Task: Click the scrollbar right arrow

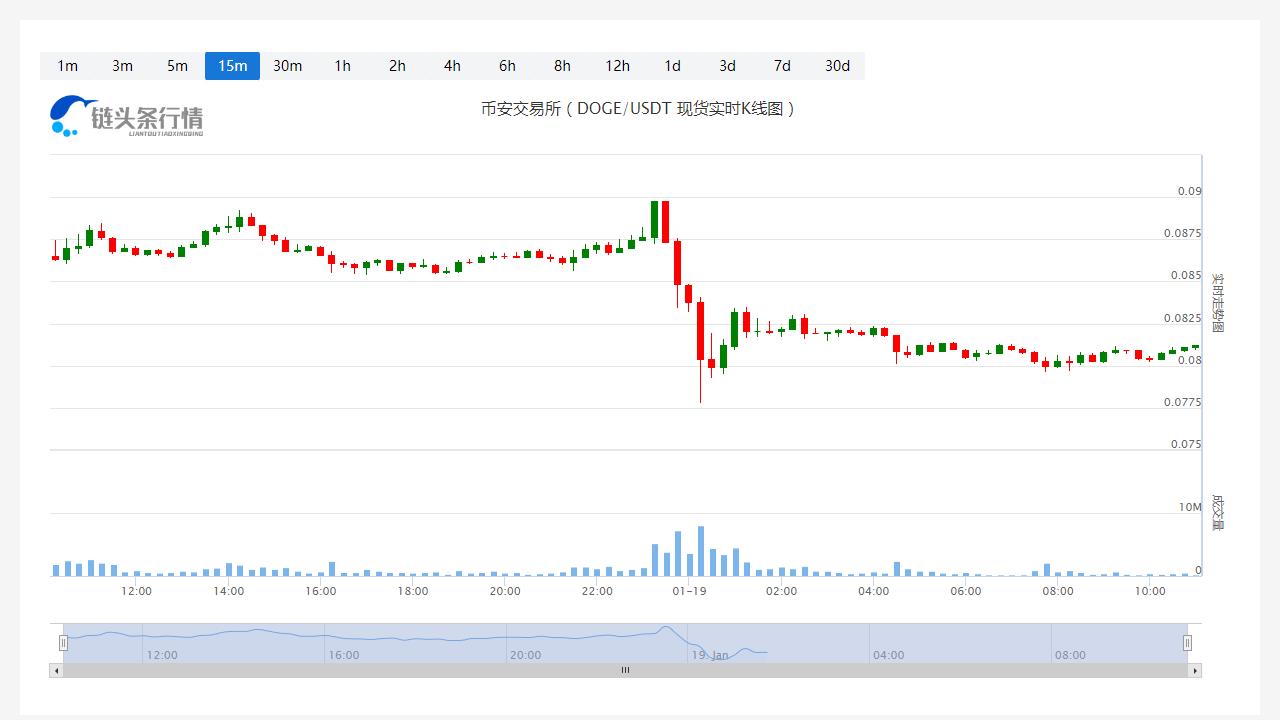Action: [1195, 670]
